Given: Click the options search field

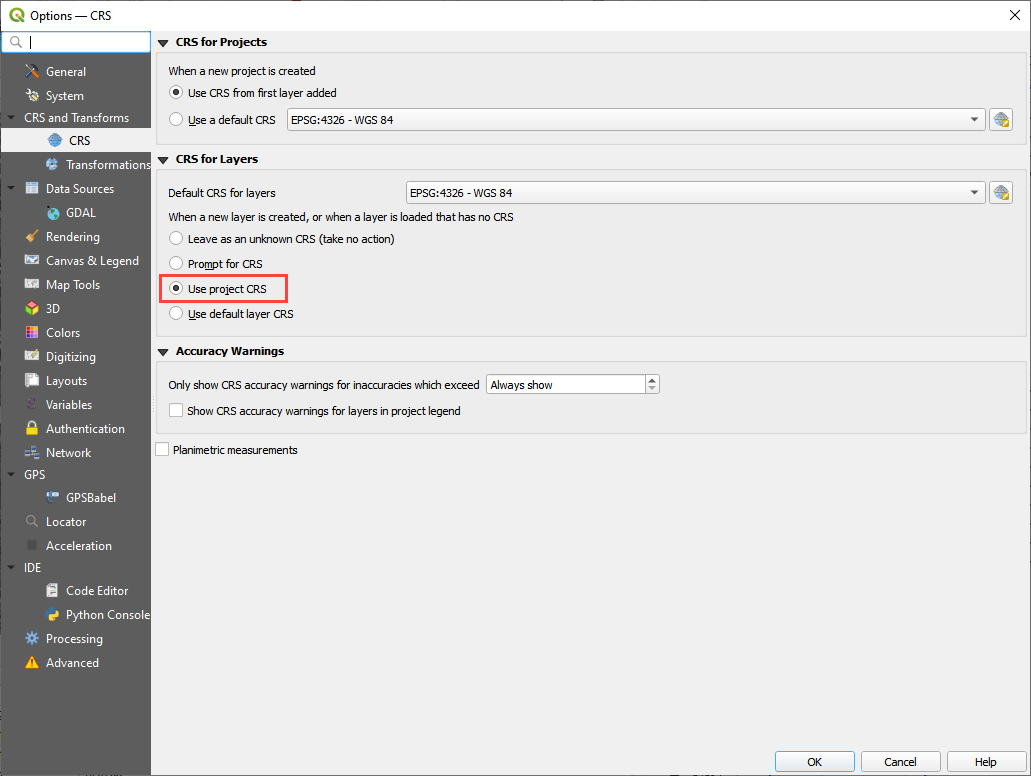Looking at the screenshot, I should (85, 42).
